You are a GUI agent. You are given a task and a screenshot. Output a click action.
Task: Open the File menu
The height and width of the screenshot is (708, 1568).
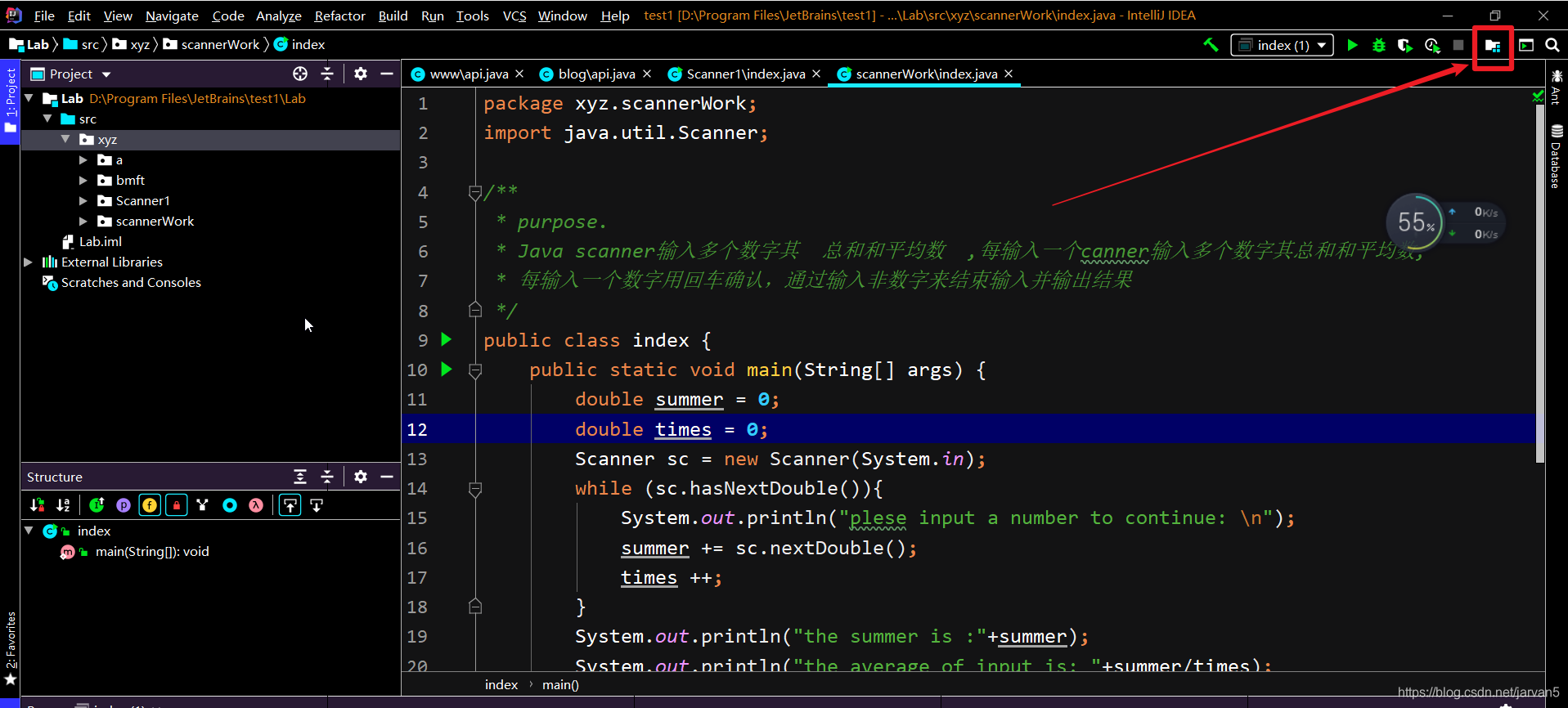click(44, 16)
